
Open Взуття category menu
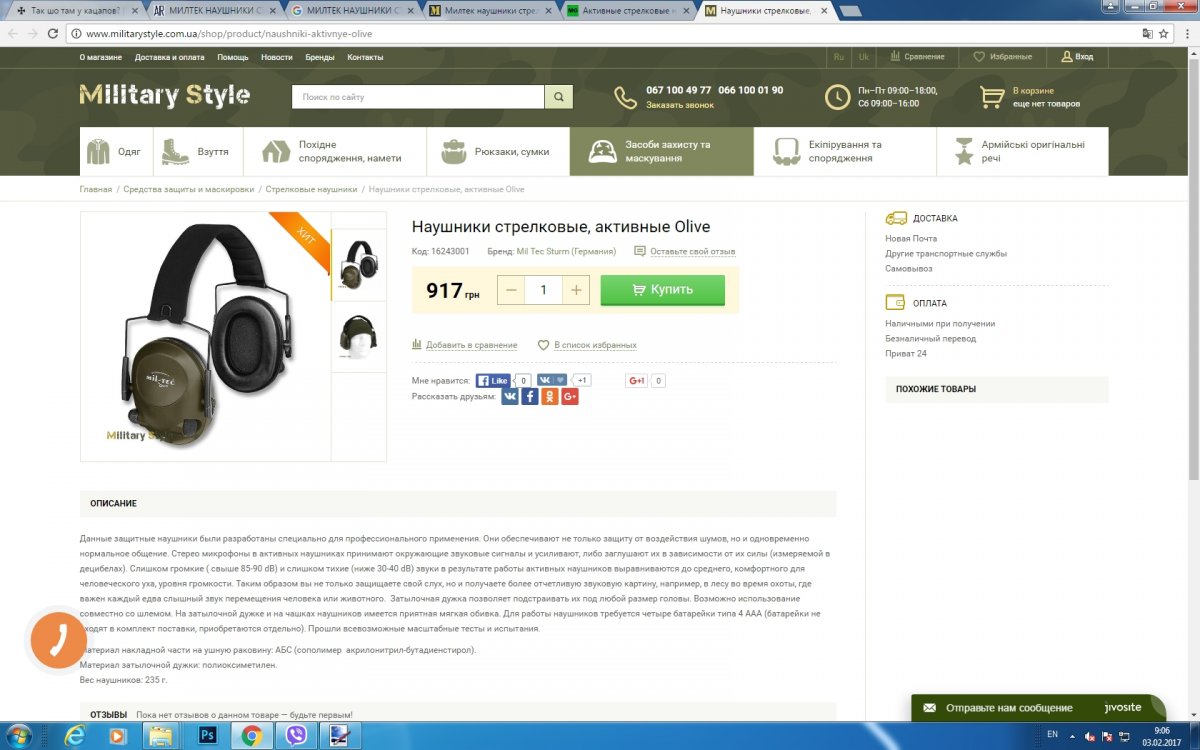coord(197,151)
